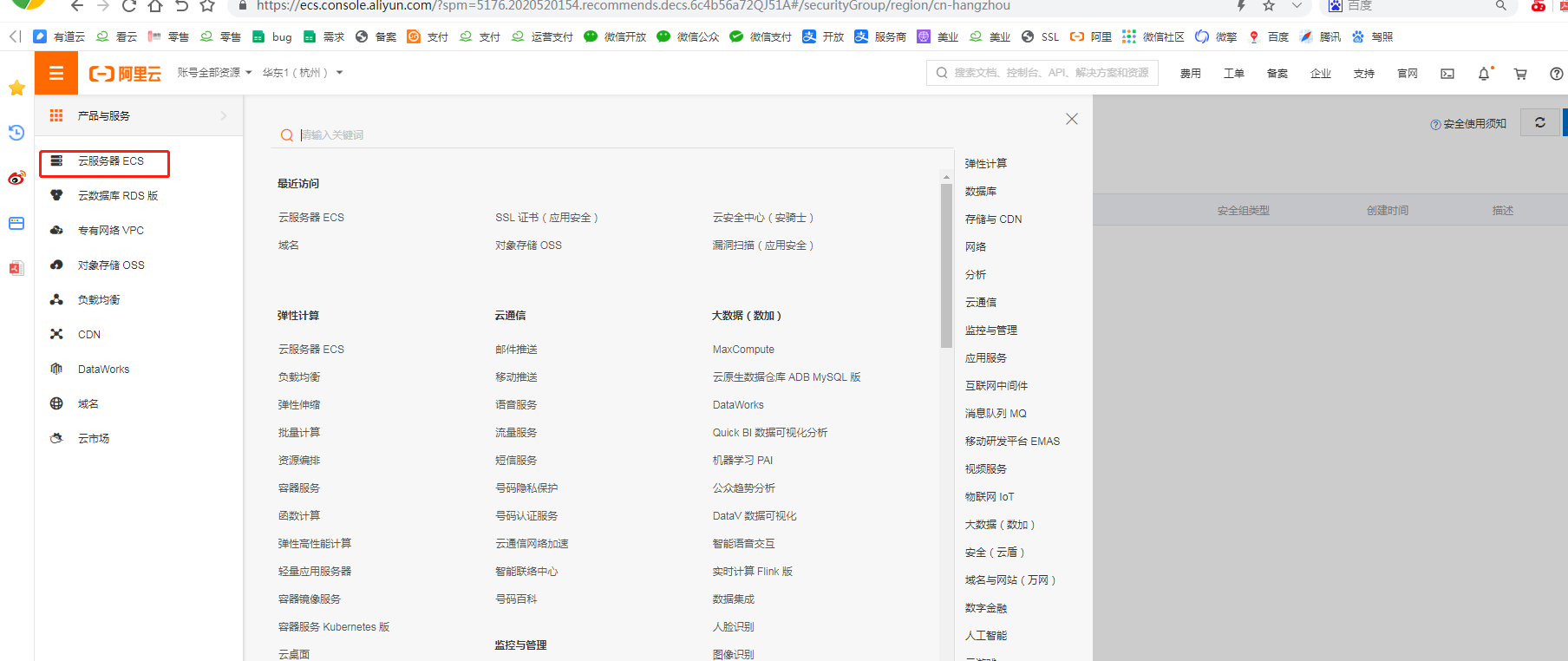
Task: Go back with browser back arrow
Action: point(76,6)
